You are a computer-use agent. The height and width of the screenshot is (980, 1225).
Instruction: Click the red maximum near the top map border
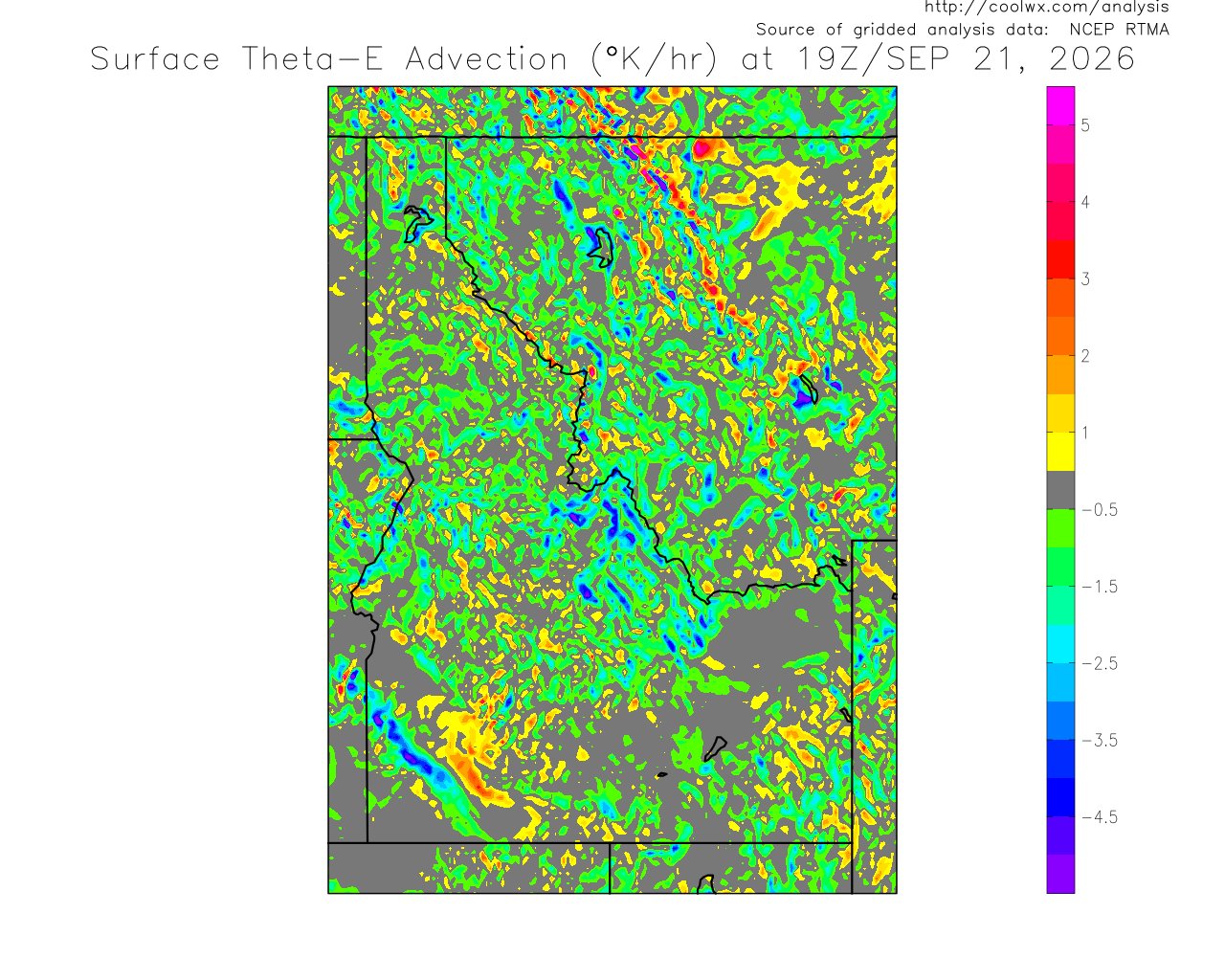706,148
